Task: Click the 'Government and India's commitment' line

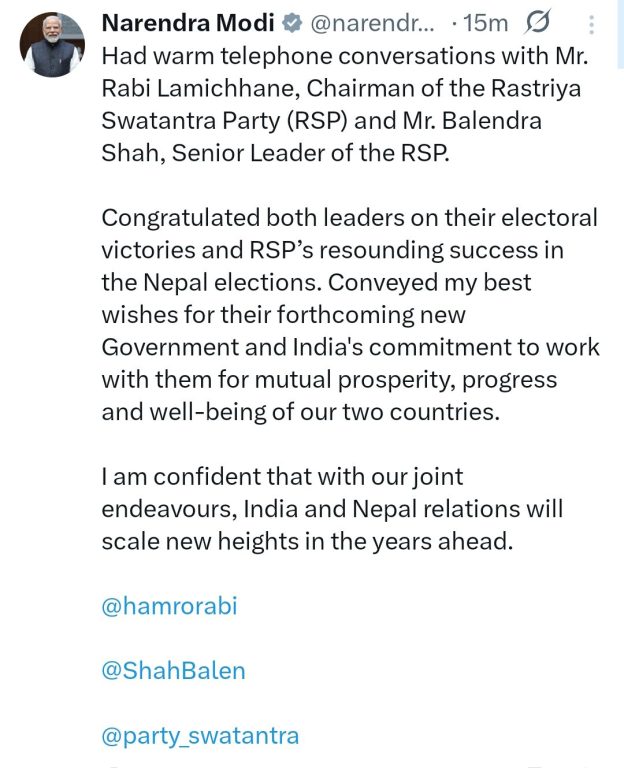Action: click(x=350, y=347)
